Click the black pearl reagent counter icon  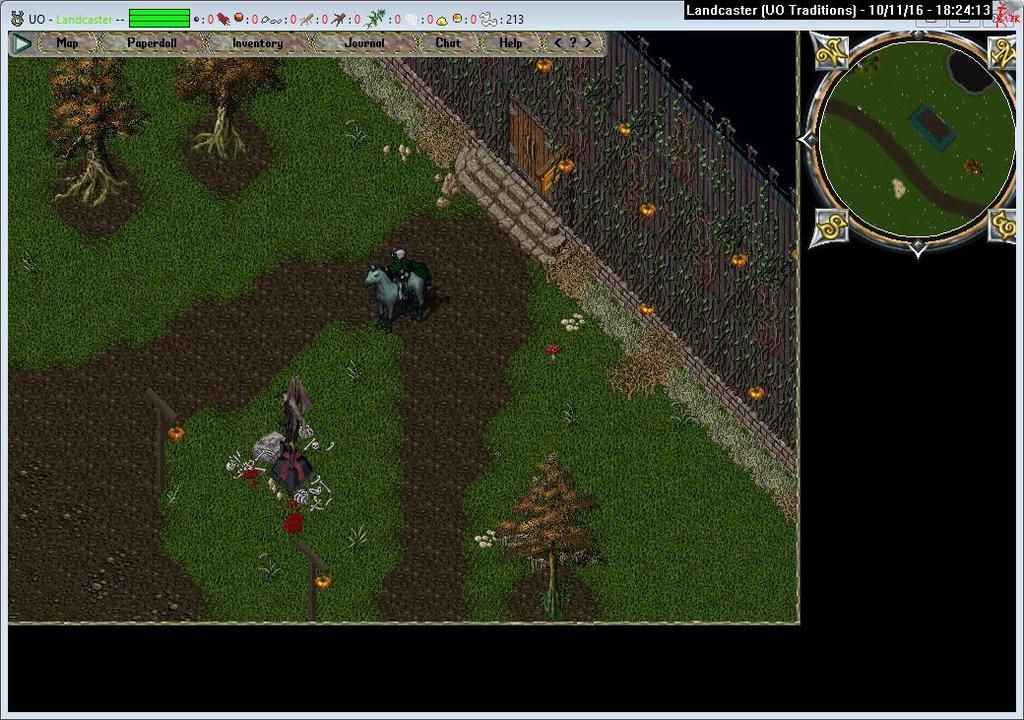click(x=197, y=20)
